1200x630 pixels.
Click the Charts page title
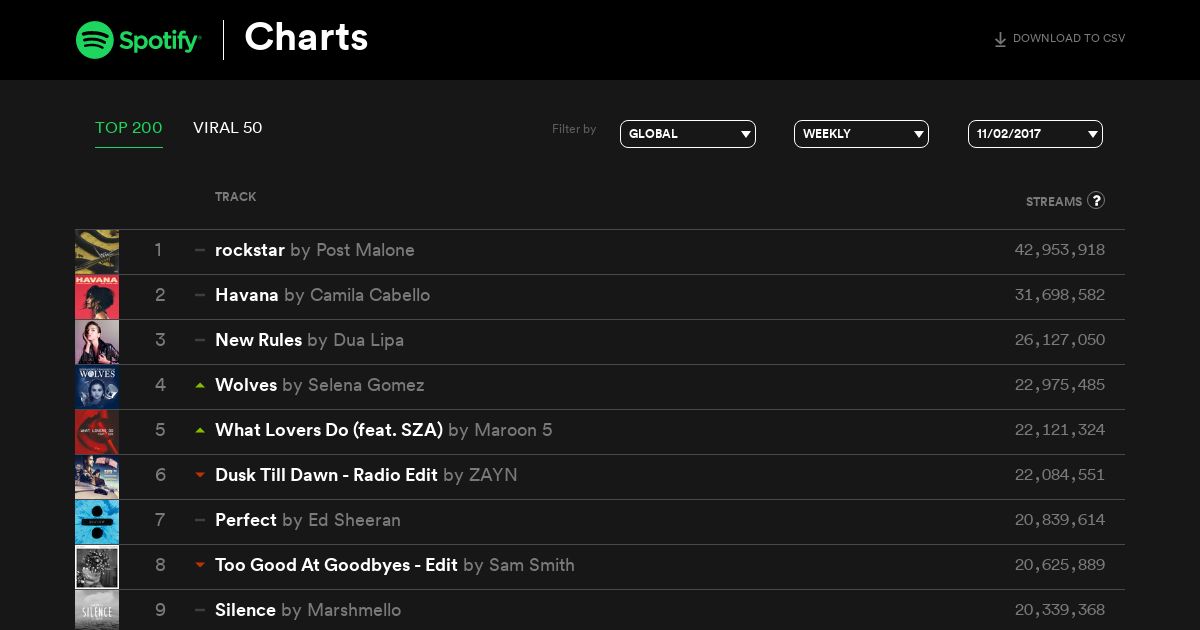pyautogui.click(x=306, y=38)
